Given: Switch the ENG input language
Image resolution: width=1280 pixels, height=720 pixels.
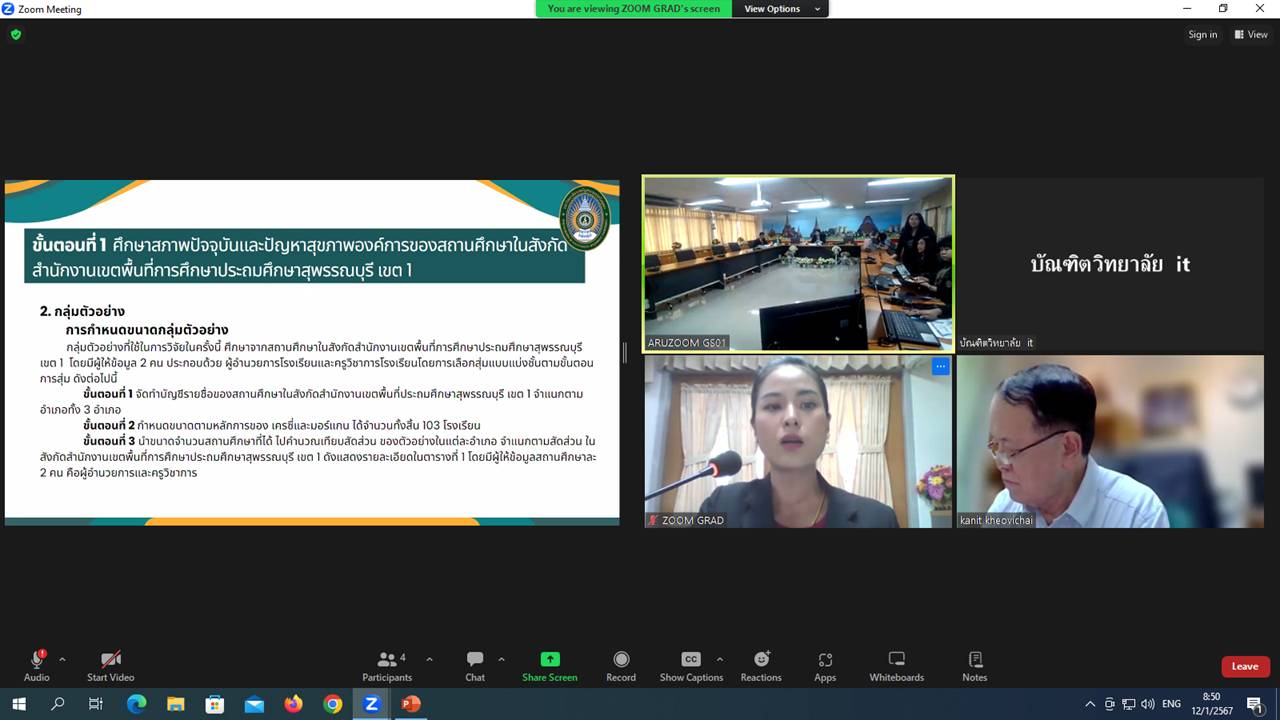Looking at the screenshot, I should point(1172,704).
